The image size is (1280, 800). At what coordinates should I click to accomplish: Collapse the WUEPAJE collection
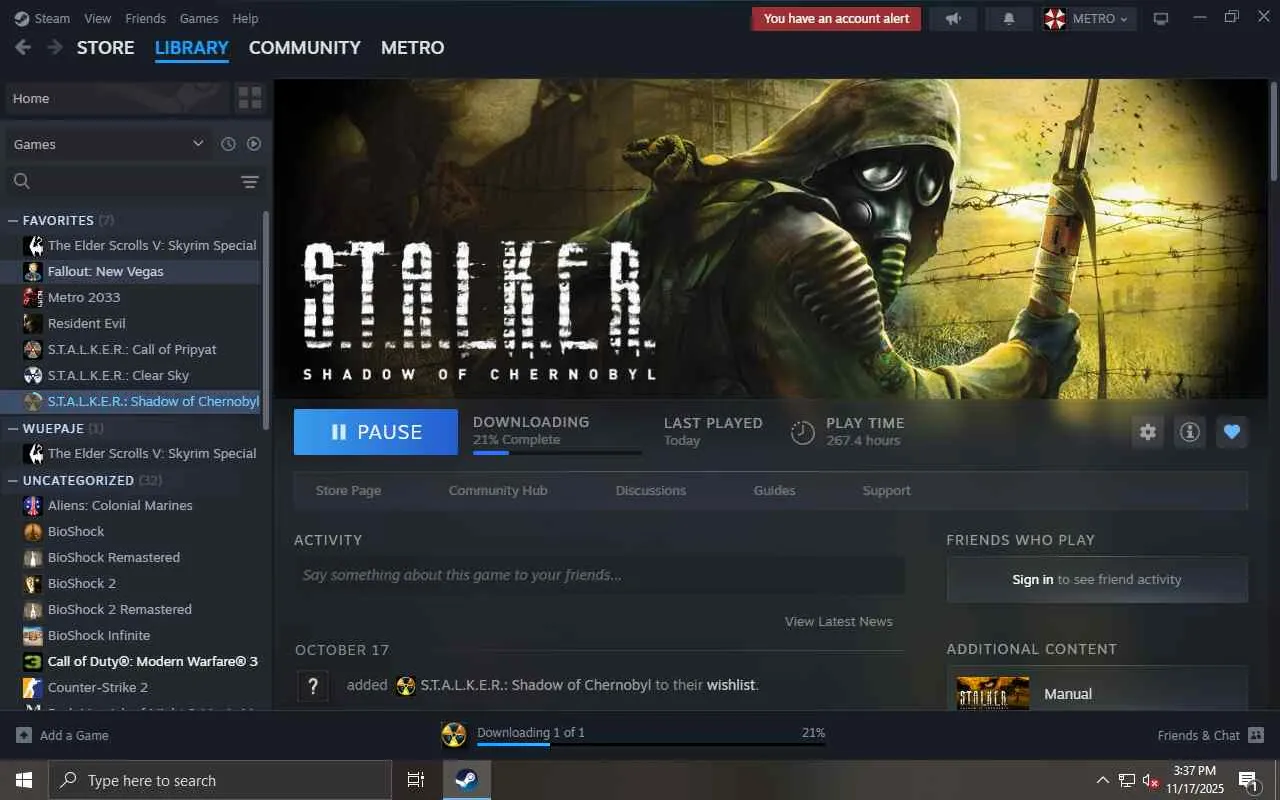13,428
